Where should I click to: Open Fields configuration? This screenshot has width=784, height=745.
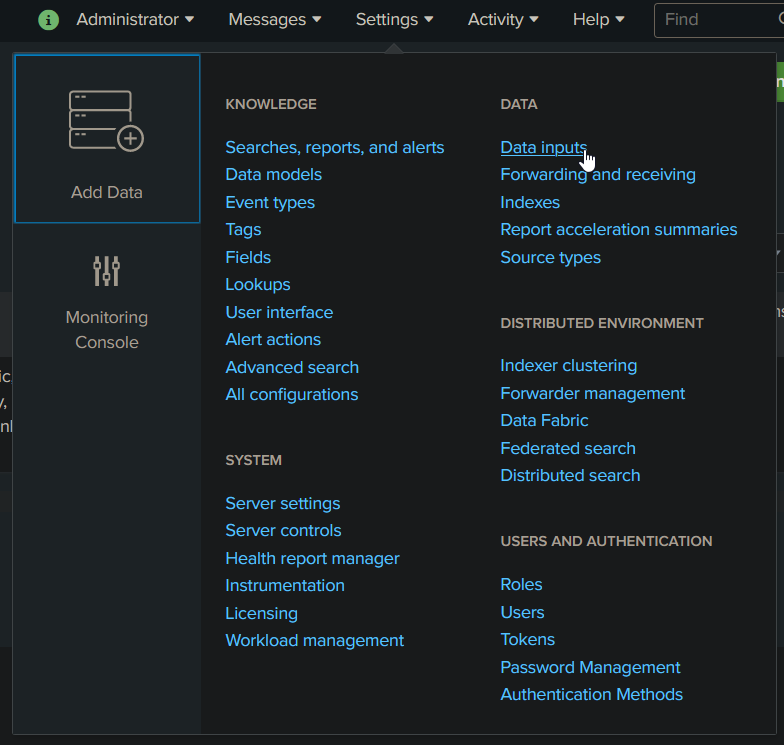click(x=248, y=258)
